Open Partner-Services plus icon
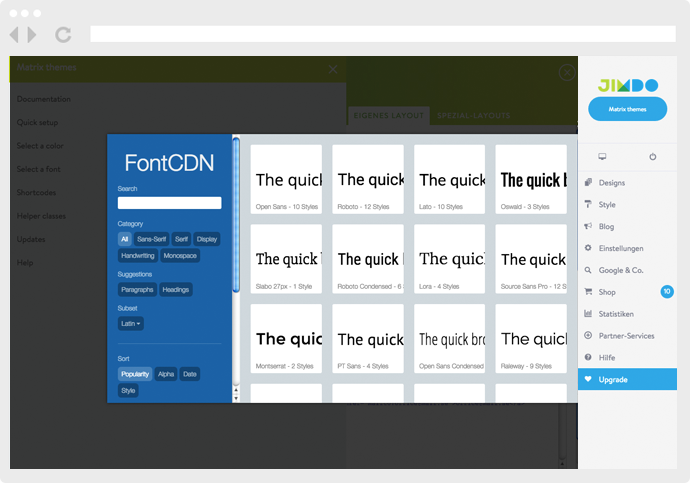Screen dimensions: 690x483 tap(588, 335)
